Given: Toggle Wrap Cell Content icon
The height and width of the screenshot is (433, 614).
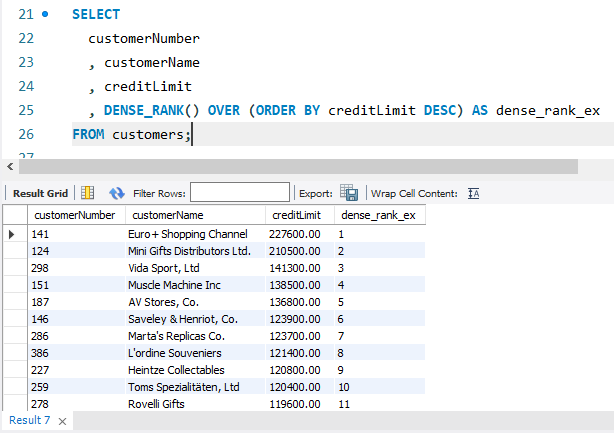Looking at the screenshot, I should 473,193.
